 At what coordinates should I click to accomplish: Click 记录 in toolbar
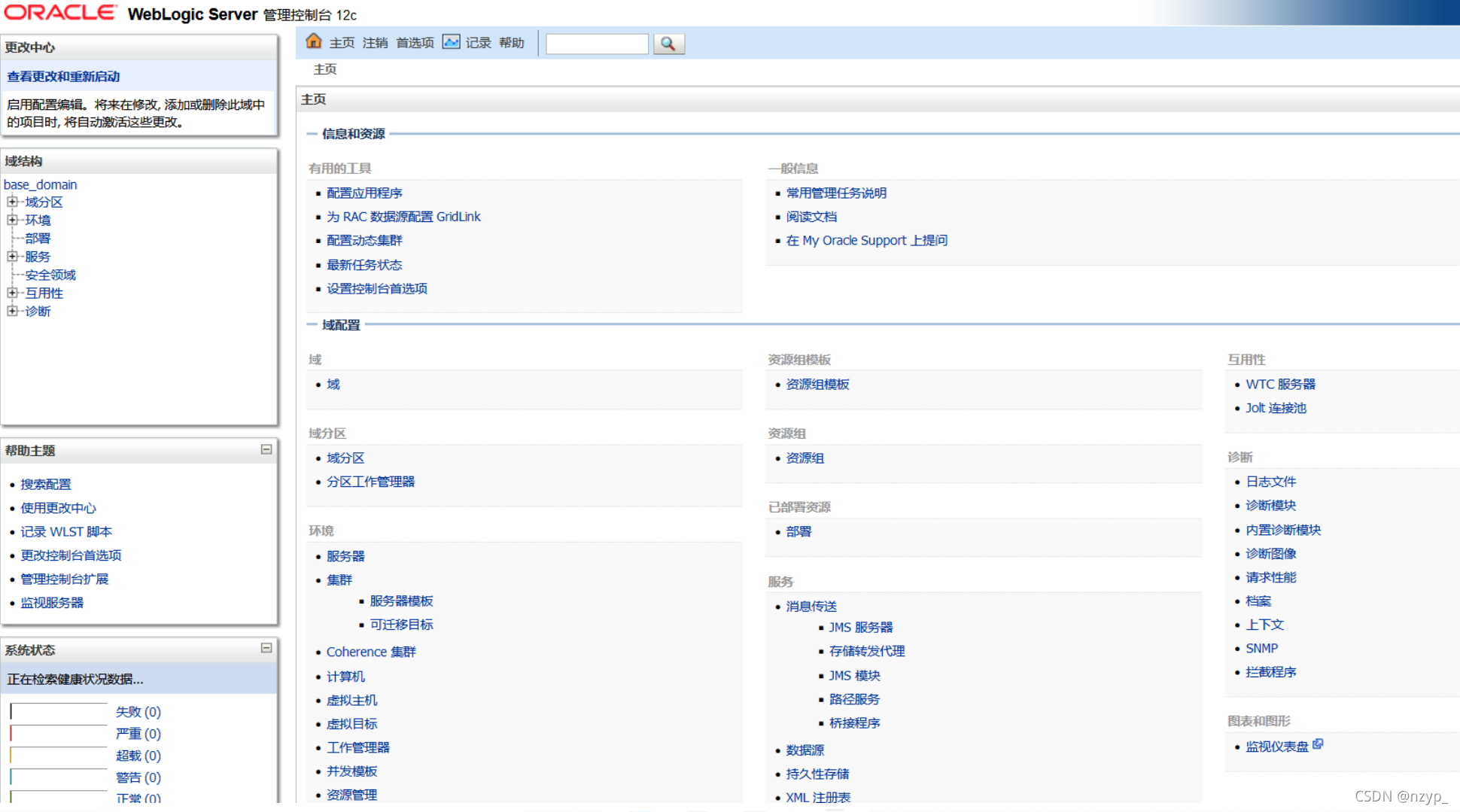(478, 43)
